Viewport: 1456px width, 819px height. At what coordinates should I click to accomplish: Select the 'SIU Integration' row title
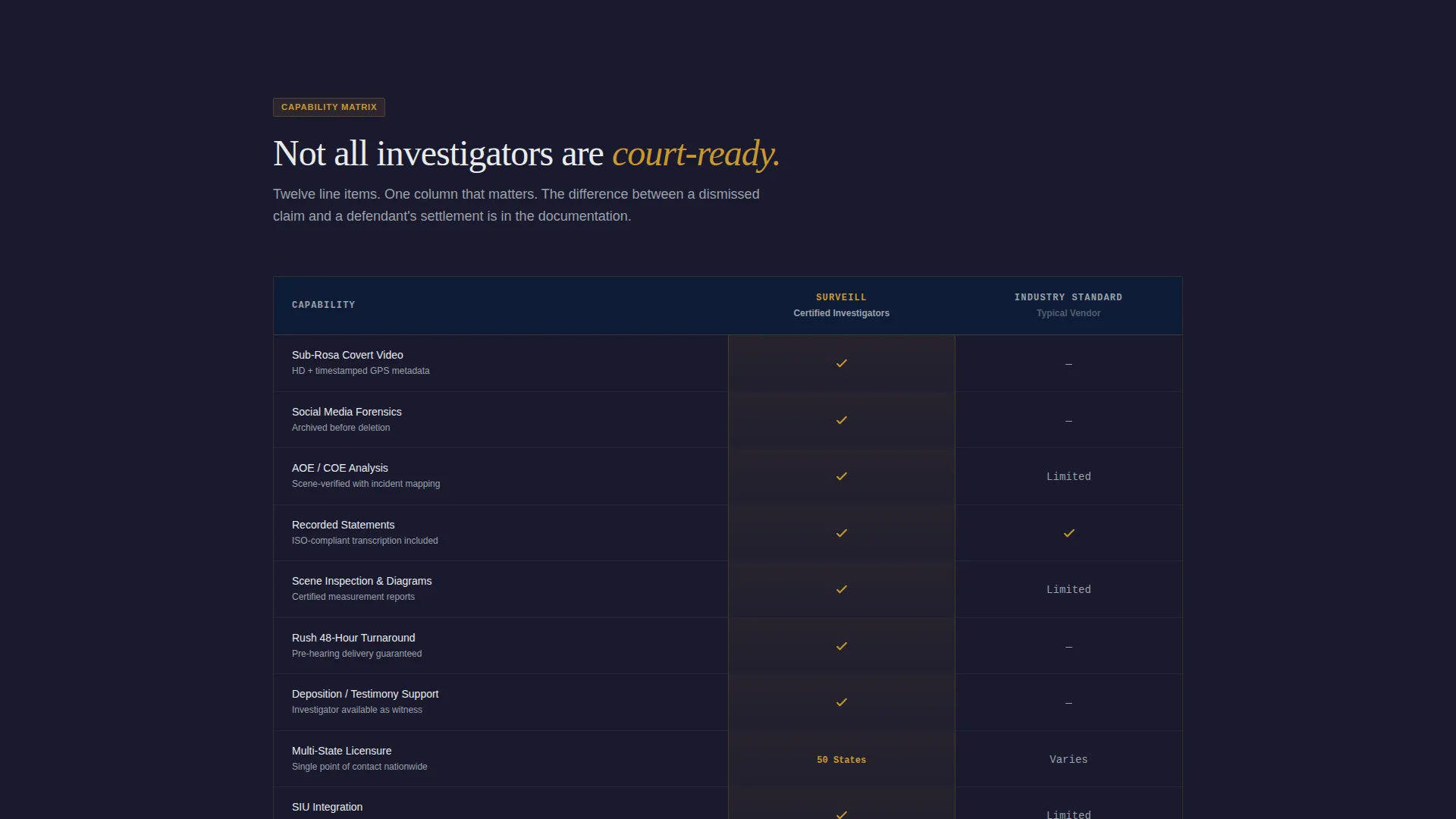[327, 807]
